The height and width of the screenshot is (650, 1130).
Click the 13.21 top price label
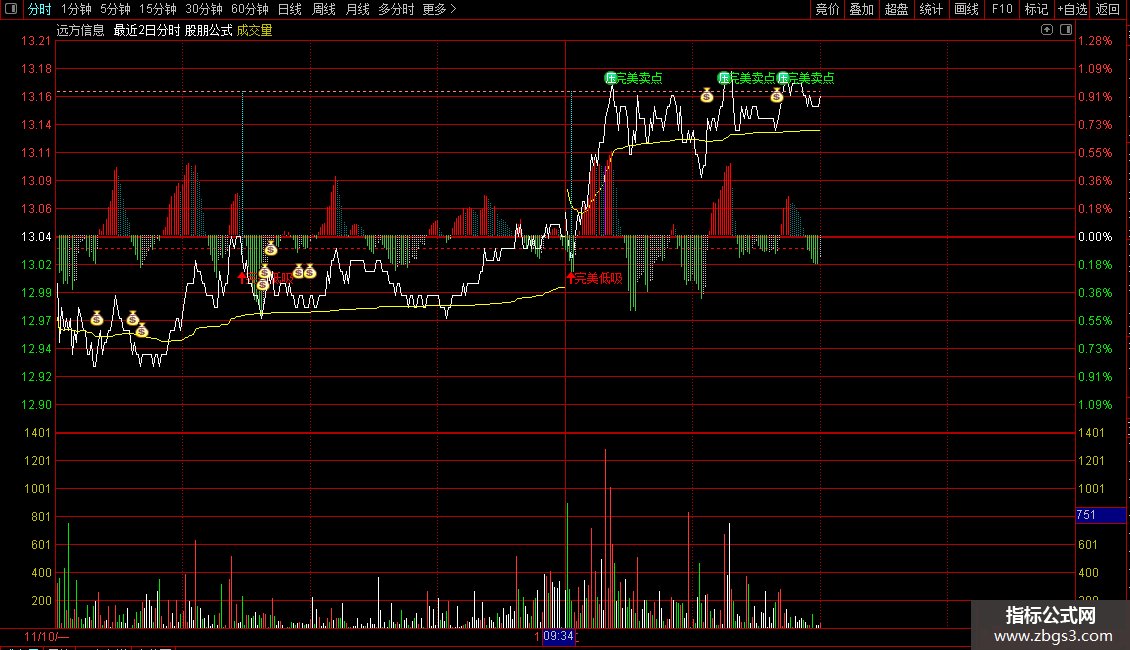click(x=36, y=41)
